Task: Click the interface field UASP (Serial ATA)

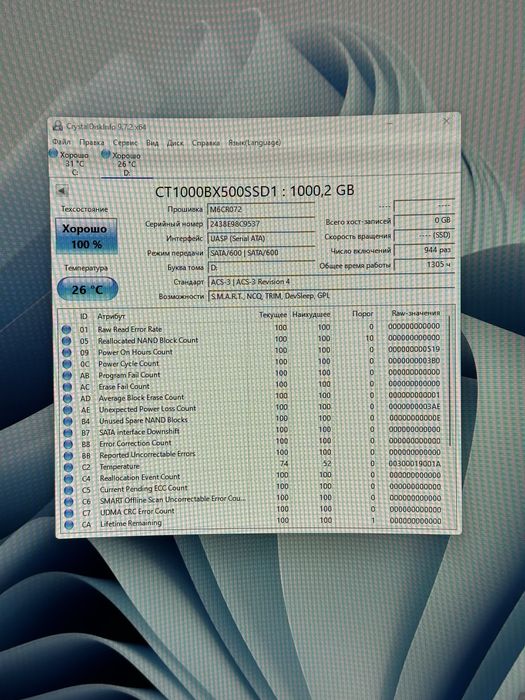Action: pos(261,238)
